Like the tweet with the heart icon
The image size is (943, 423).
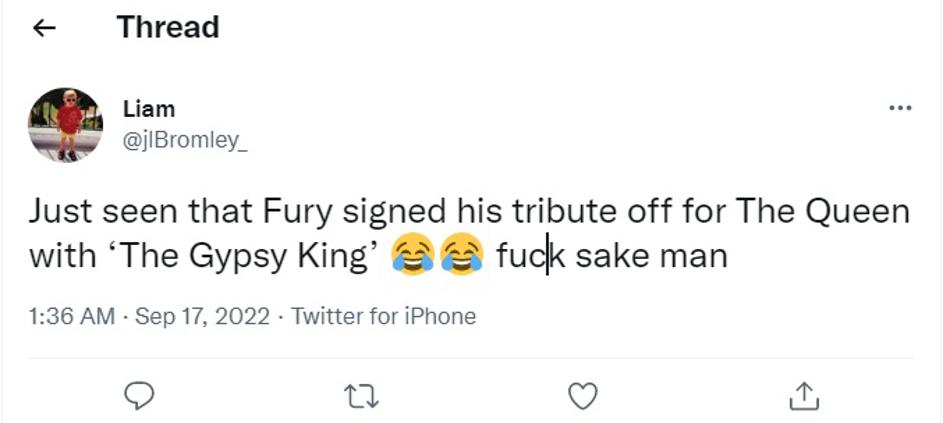[x=582, y=397]
